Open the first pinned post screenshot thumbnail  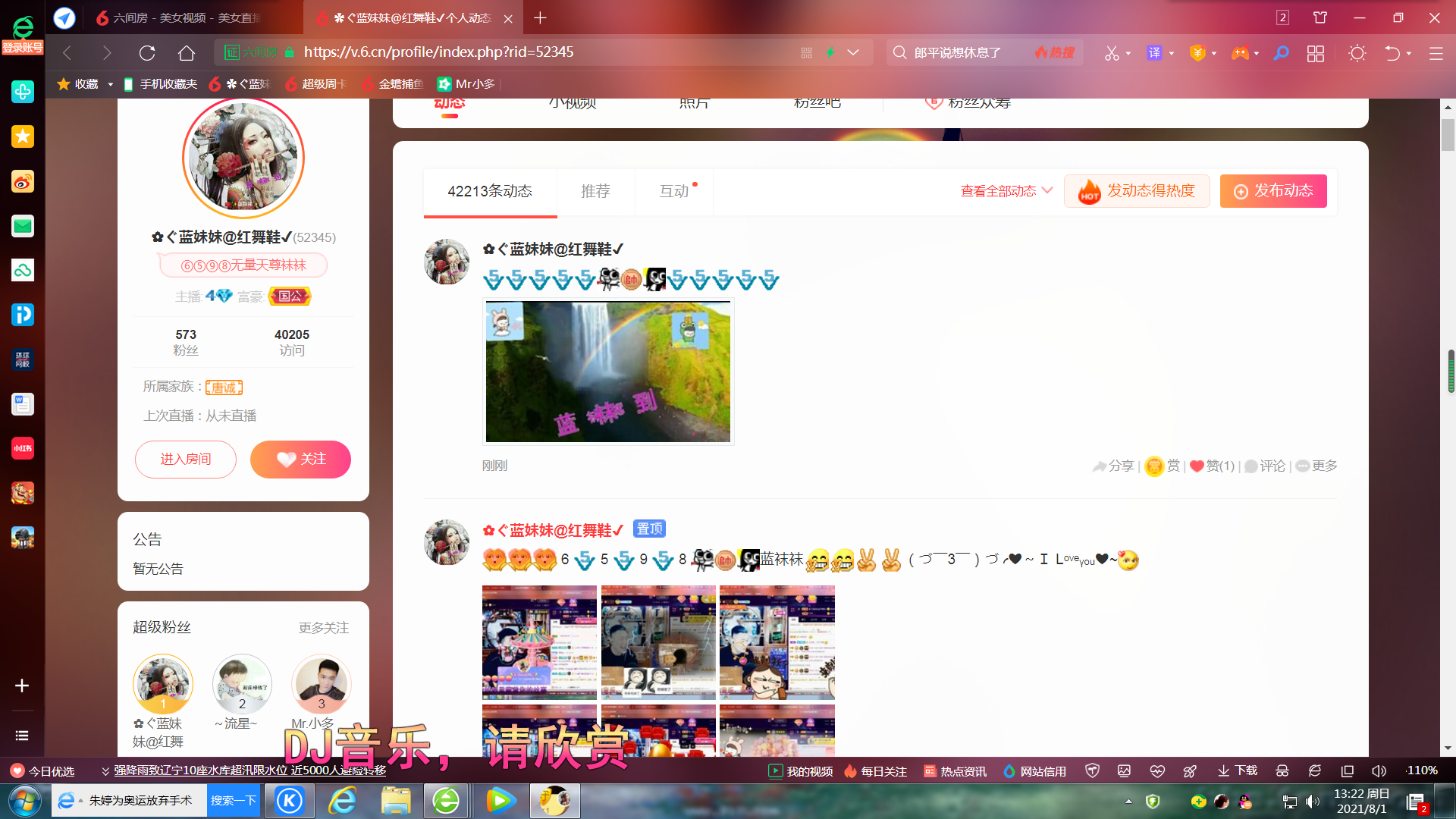point(539,642)
